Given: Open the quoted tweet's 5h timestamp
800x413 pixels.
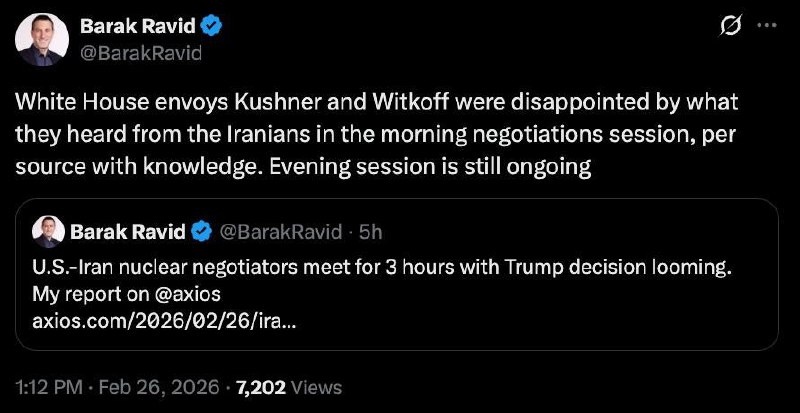Looking at the screenshot, I should 371,232.
